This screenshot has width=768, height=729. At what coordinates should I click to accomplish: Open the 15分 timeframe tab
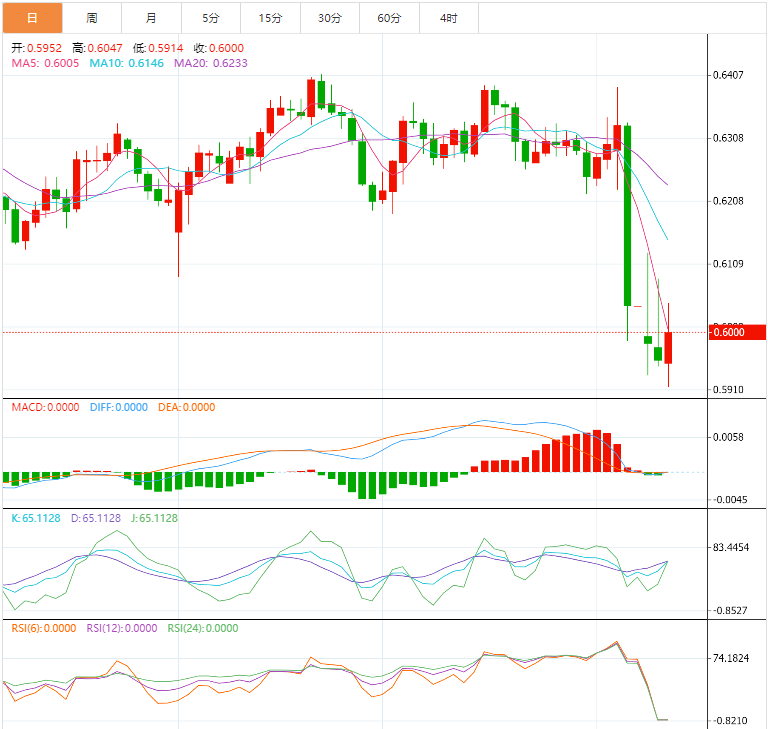click(x=270, y=18)
